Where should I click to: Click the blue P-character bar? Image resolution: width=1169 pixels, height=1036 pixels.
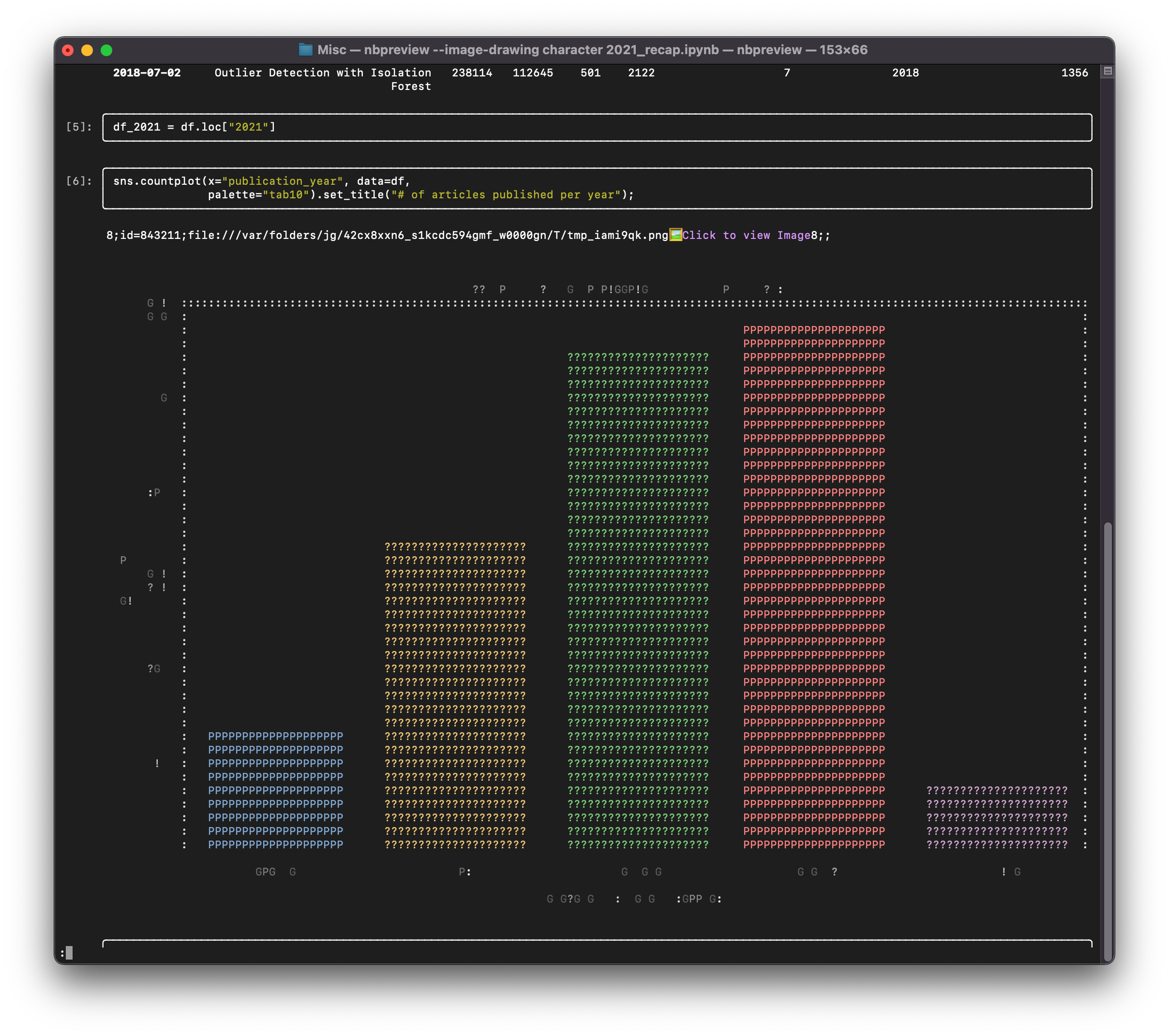tap(275, 790)
